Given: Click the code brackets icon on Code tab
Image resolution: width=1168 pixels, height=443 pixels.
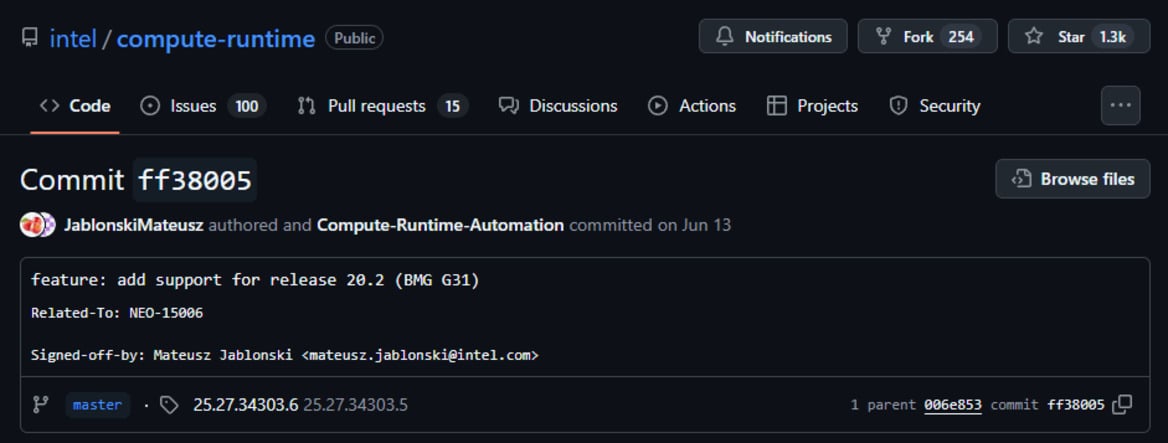Looking at the screenshot, I should click(x=50, y=106).
